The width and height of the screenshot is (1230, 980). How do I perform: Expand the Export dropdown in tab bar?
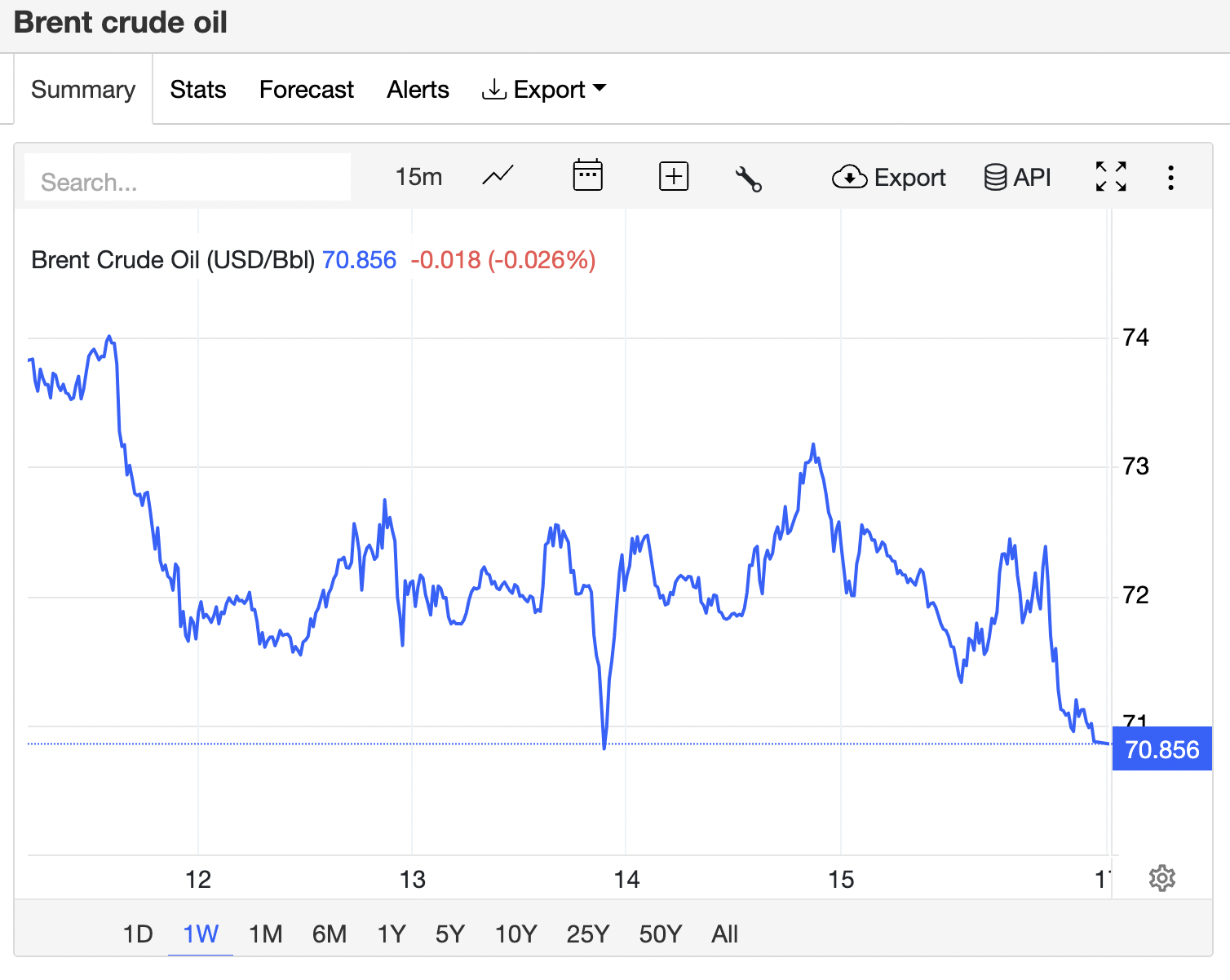coord(544,89)
